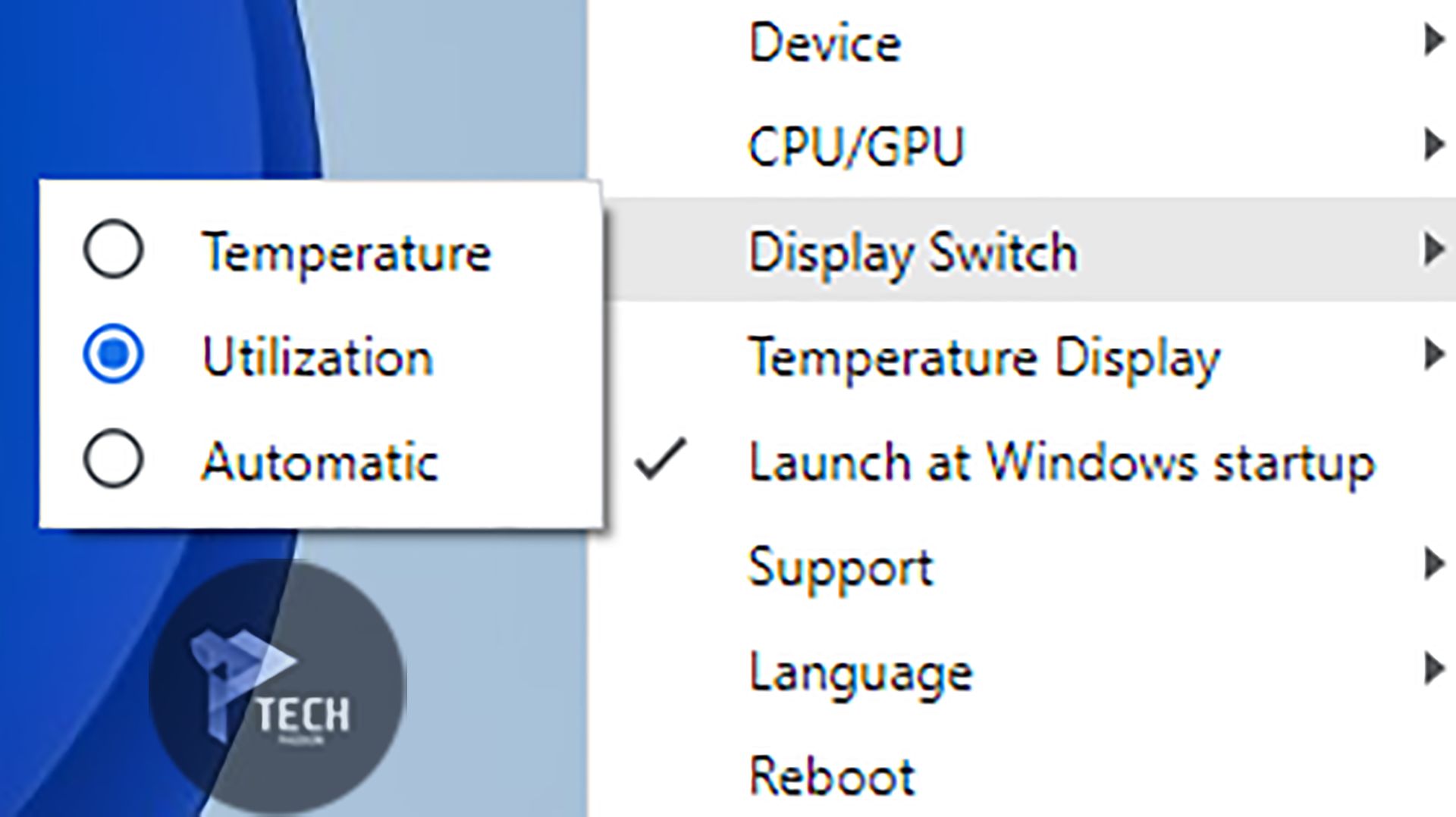
Task: Open the CPU/GPU menu item
Action: click(x=855, y=146)
